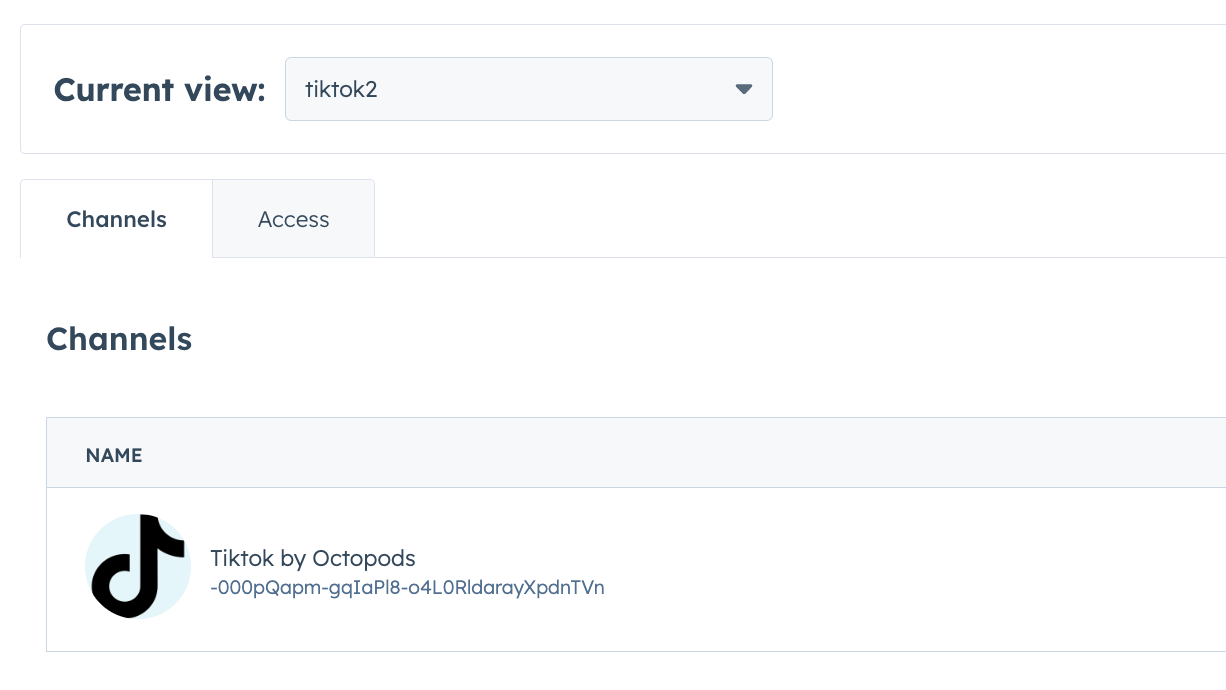Click the channel ID starting with -000pQapm

(407, 588)
